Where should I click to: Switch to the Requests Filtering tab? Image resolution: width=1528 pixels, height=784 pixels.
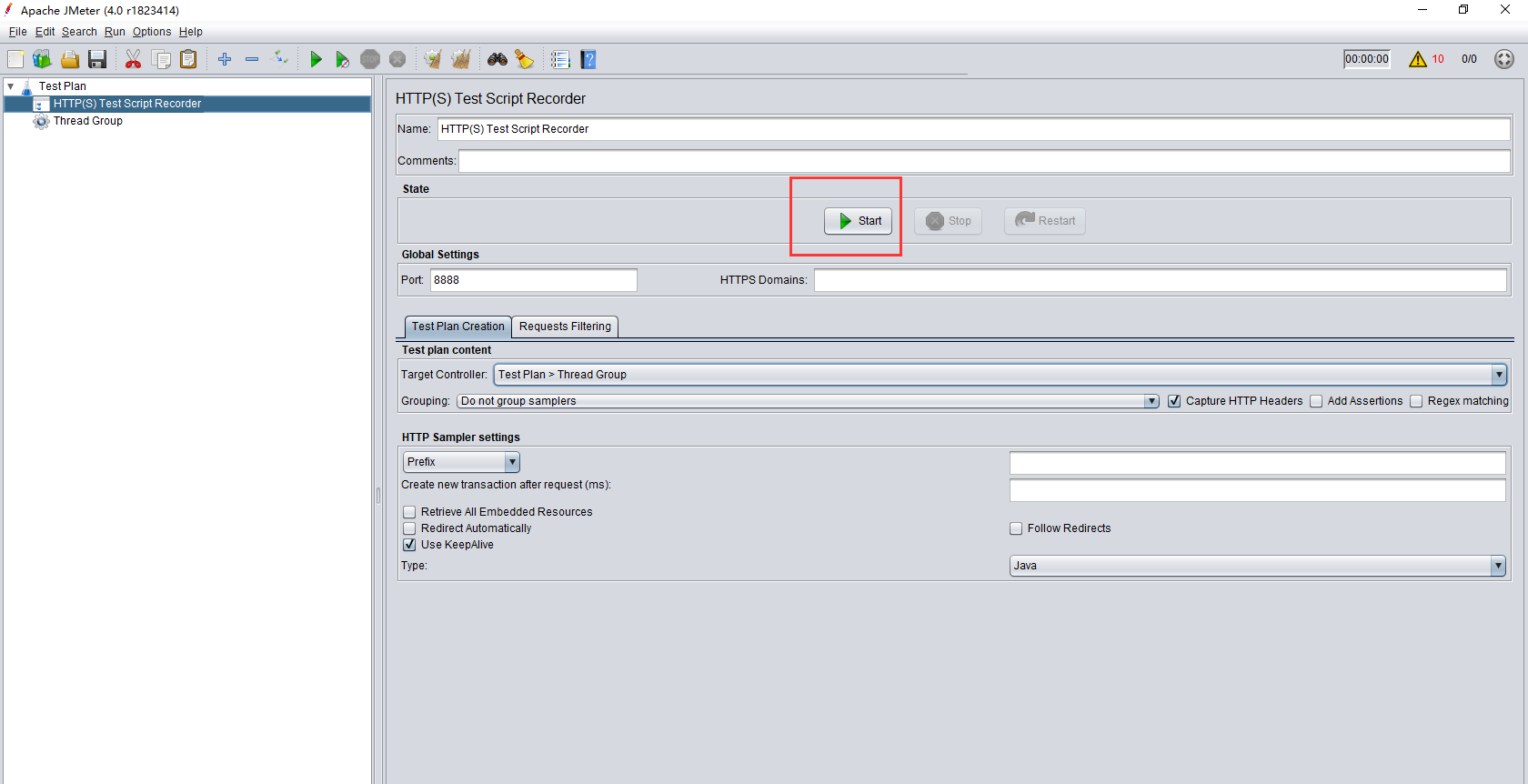click(x=565, y=327)
